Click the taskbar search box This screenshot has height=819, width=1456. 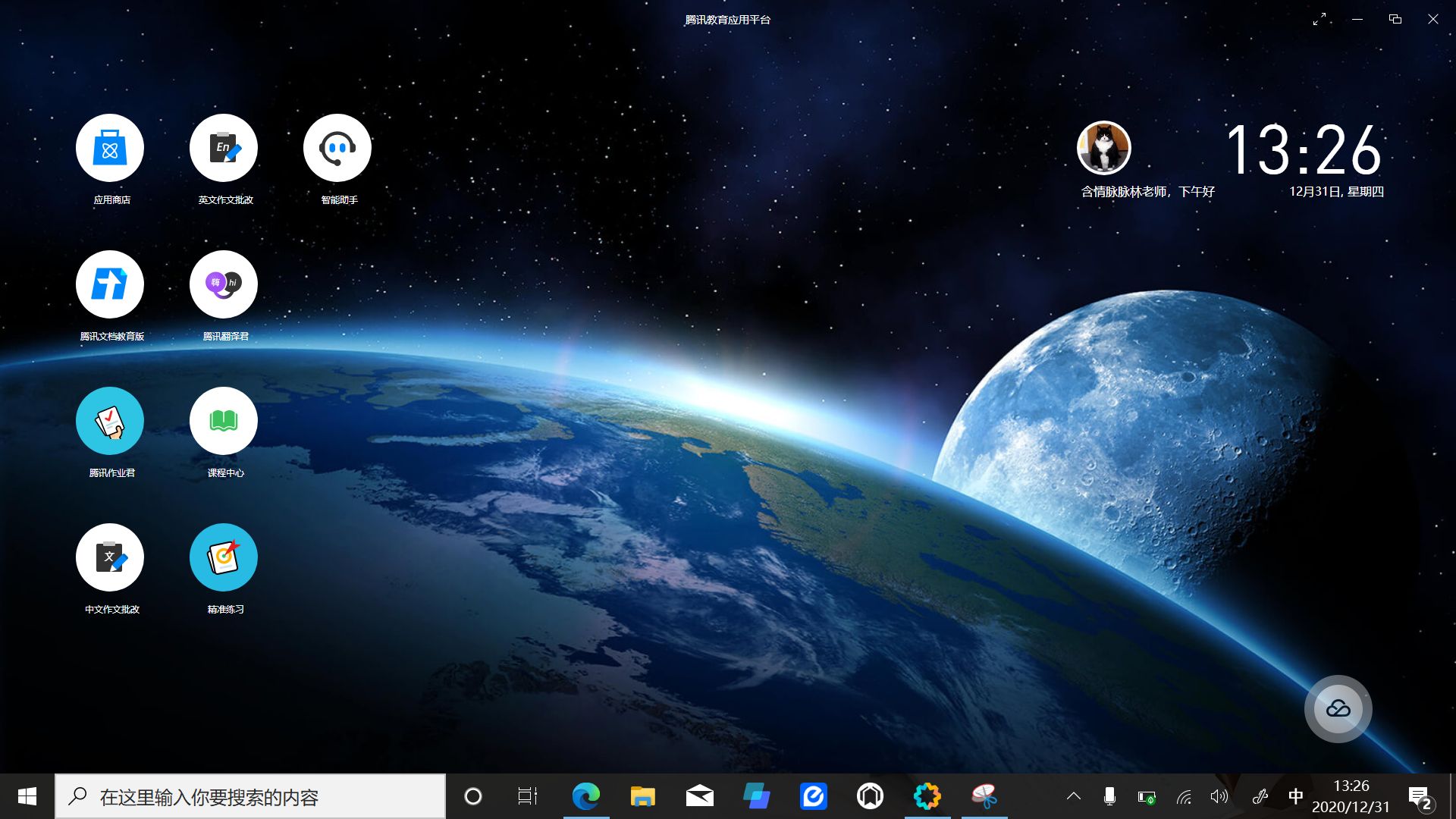point(250,796)
